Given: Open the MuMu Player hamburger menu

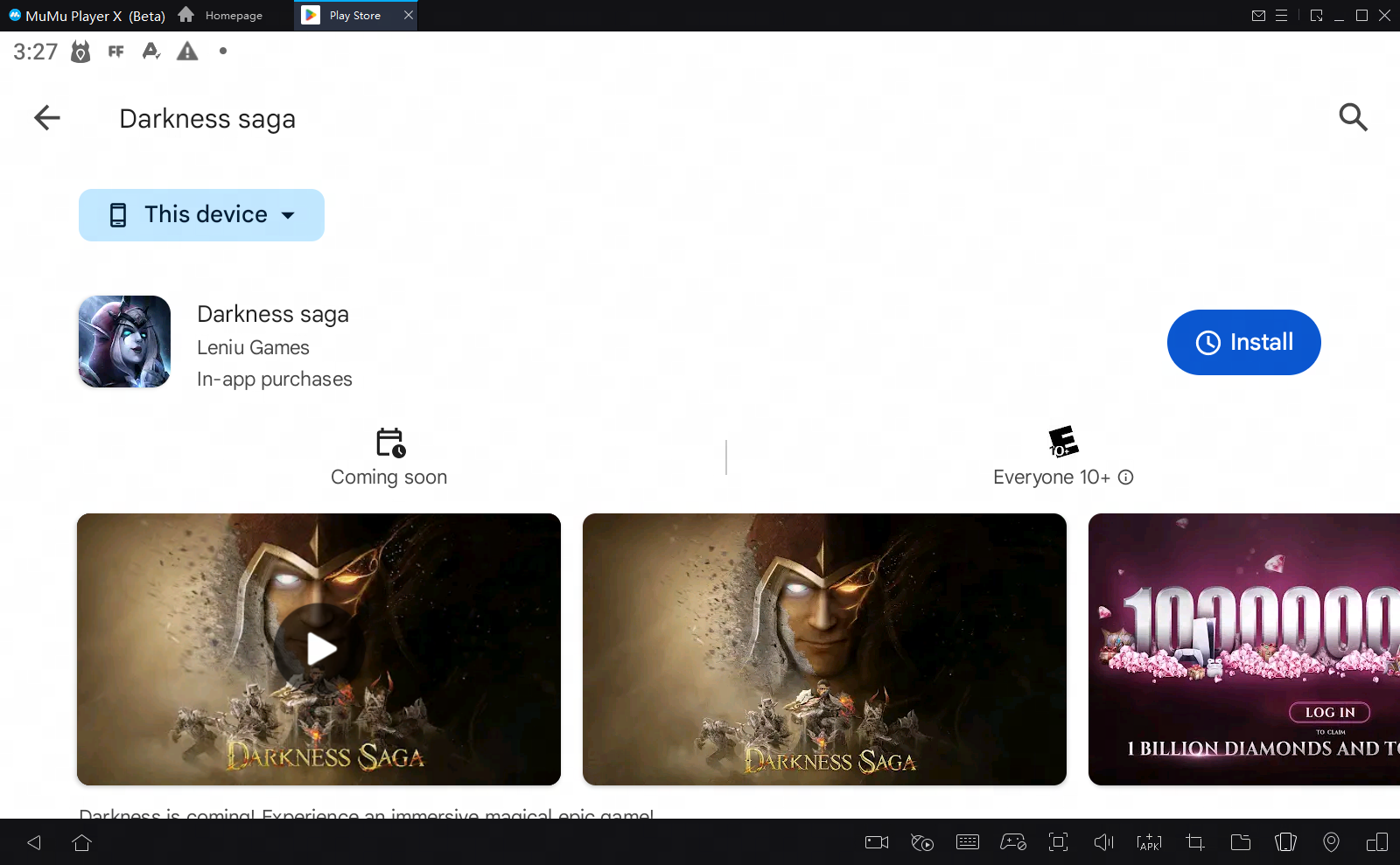Looking at the screenshot, I should point(1282,15).
